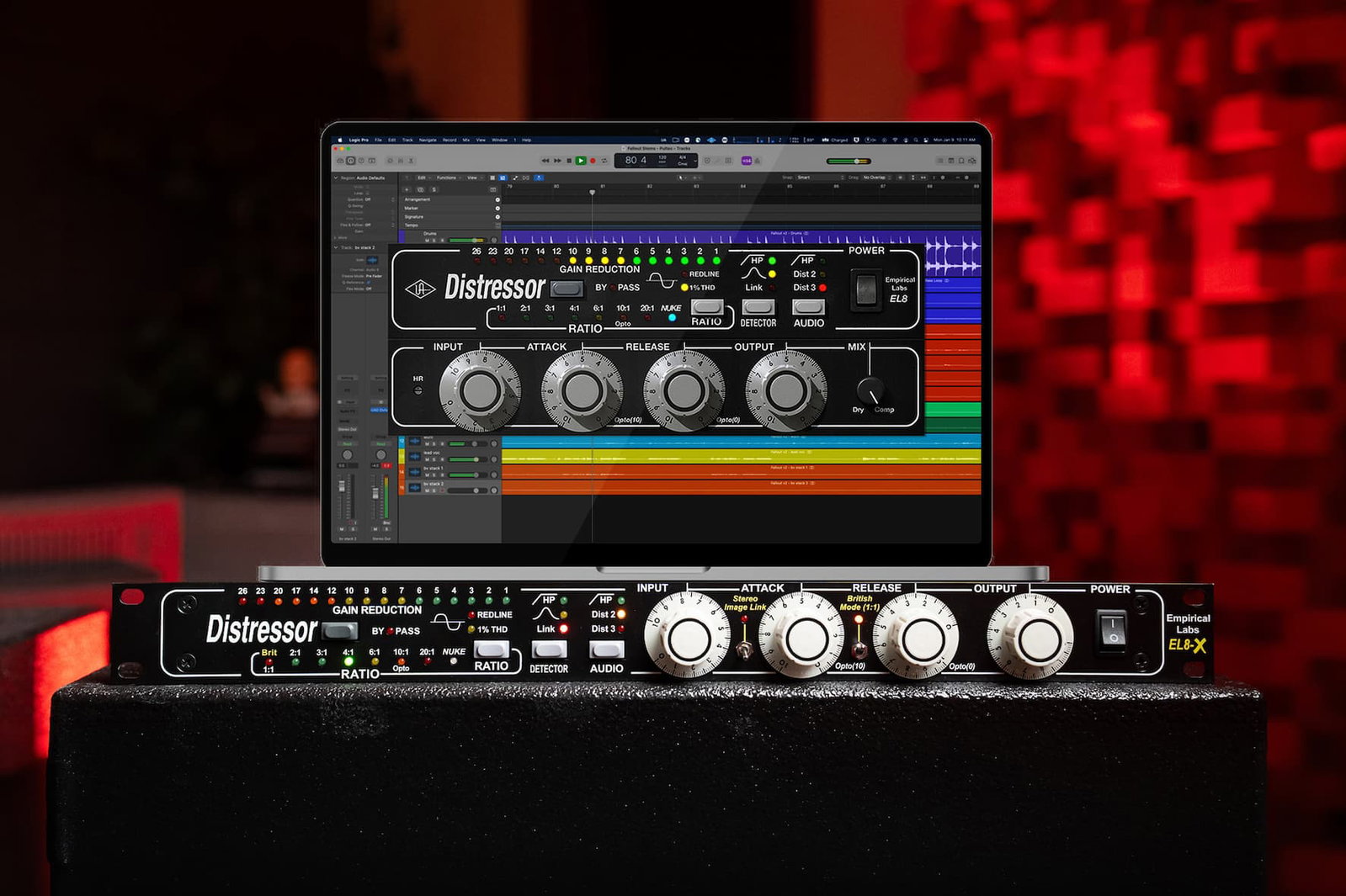
Task: Mute the Stereo Out channel strip
Action: point(375,529)
